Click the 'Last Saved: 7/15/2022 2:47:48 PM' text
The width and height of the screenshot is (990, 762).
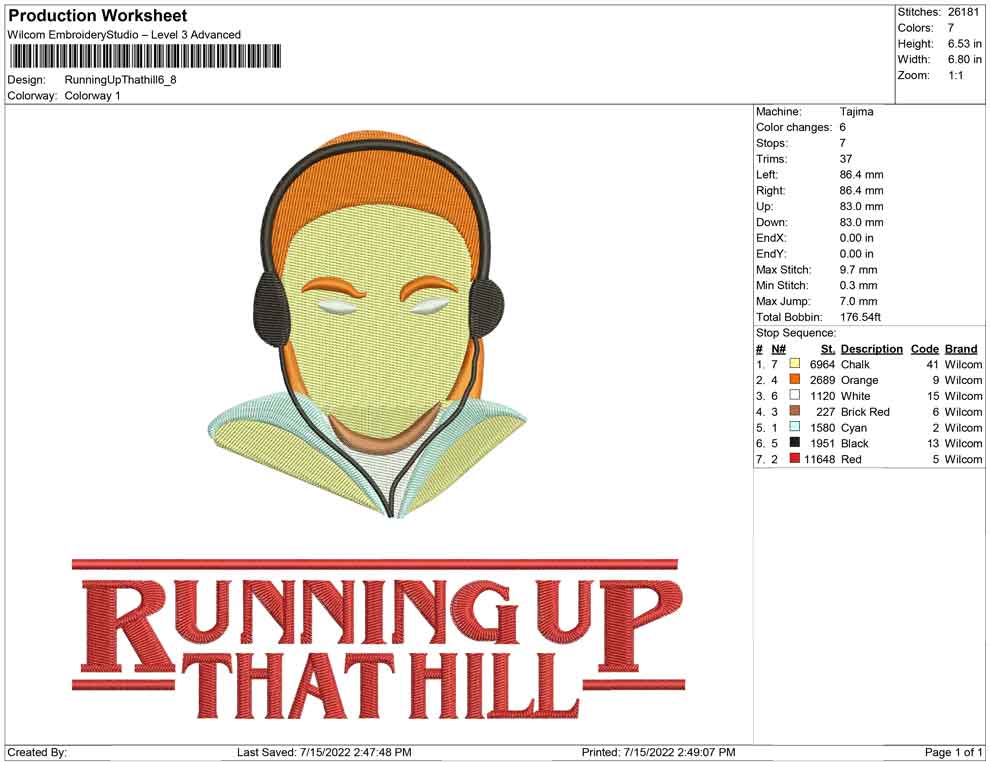324,752
